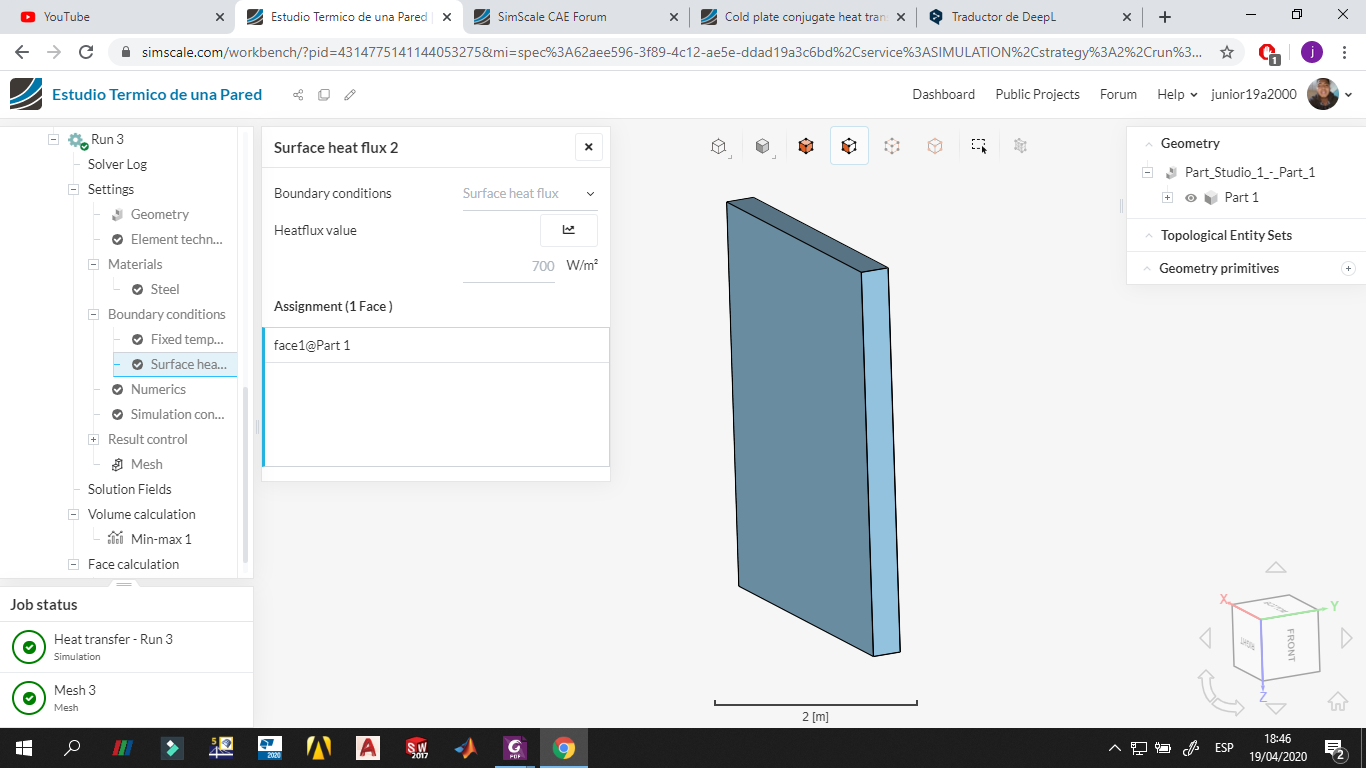Image resolution: width=1366 pixels, height=768 pixels.
Task: Collapse the Geometry primitives section
Action: tap(1149, 268)
